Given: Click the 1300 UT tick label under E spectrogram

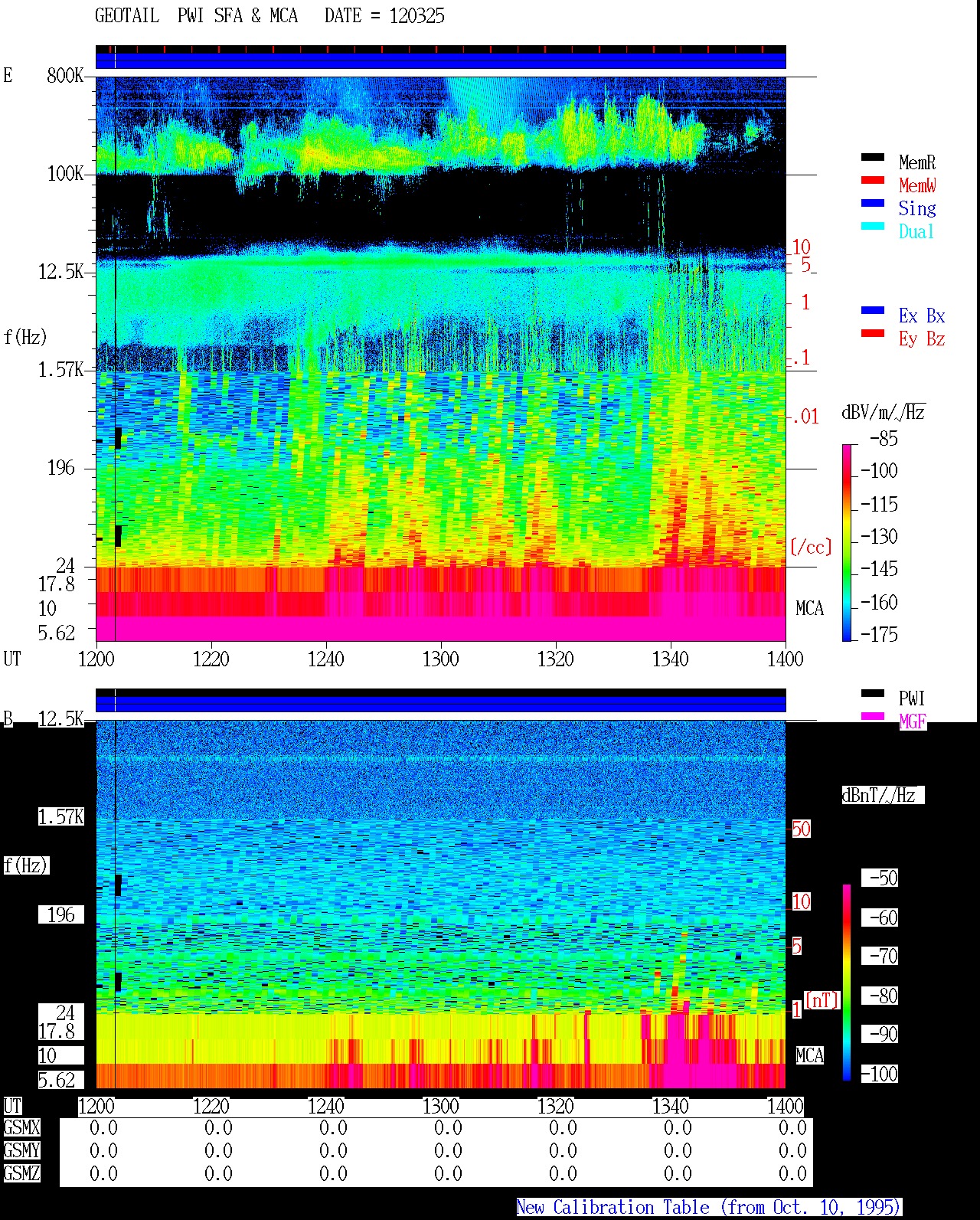Looking at the screenshot, I should [440, 659].
